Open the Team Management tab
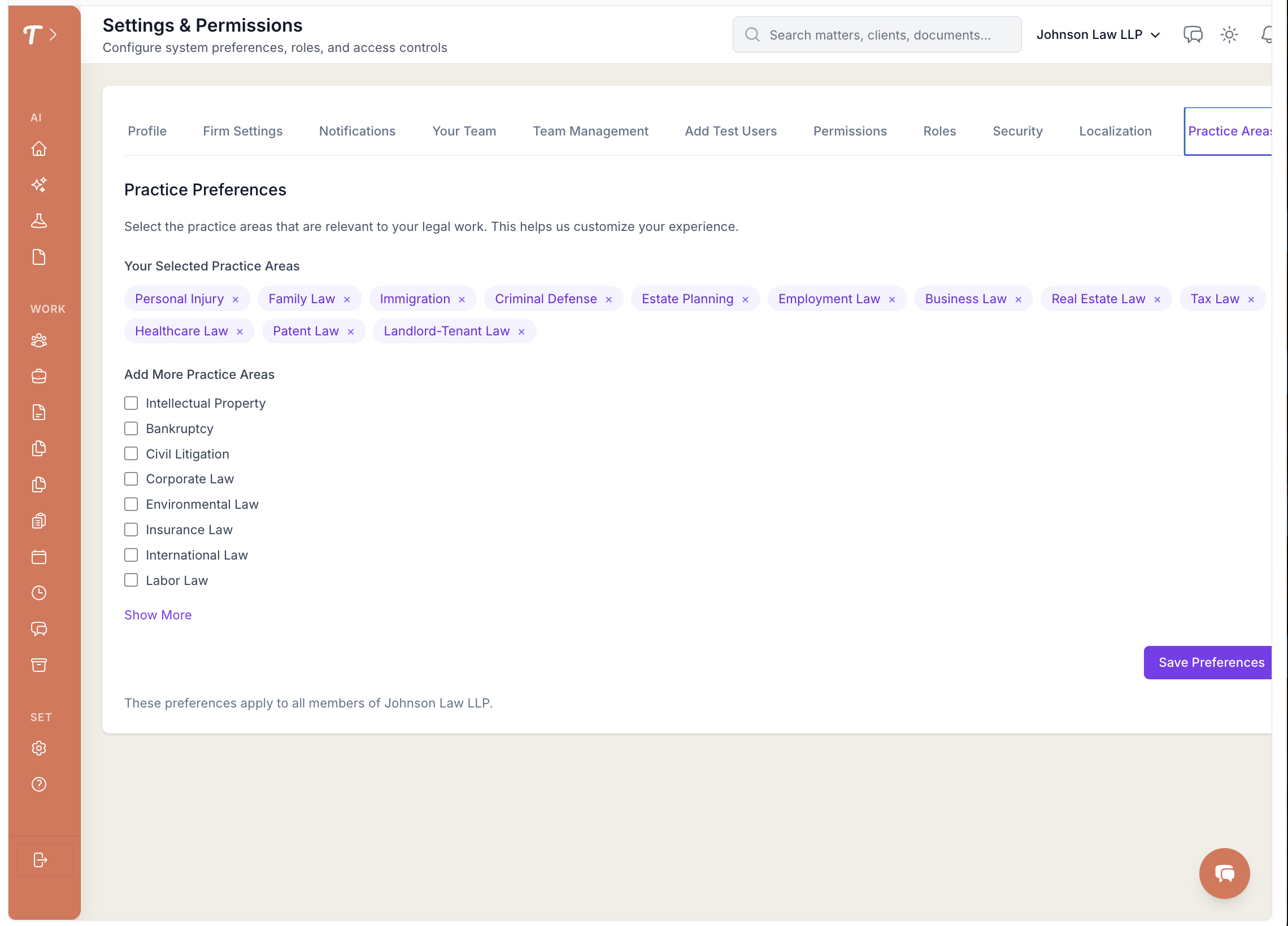Screen dimensions: 1288x926 click(590, 131)
